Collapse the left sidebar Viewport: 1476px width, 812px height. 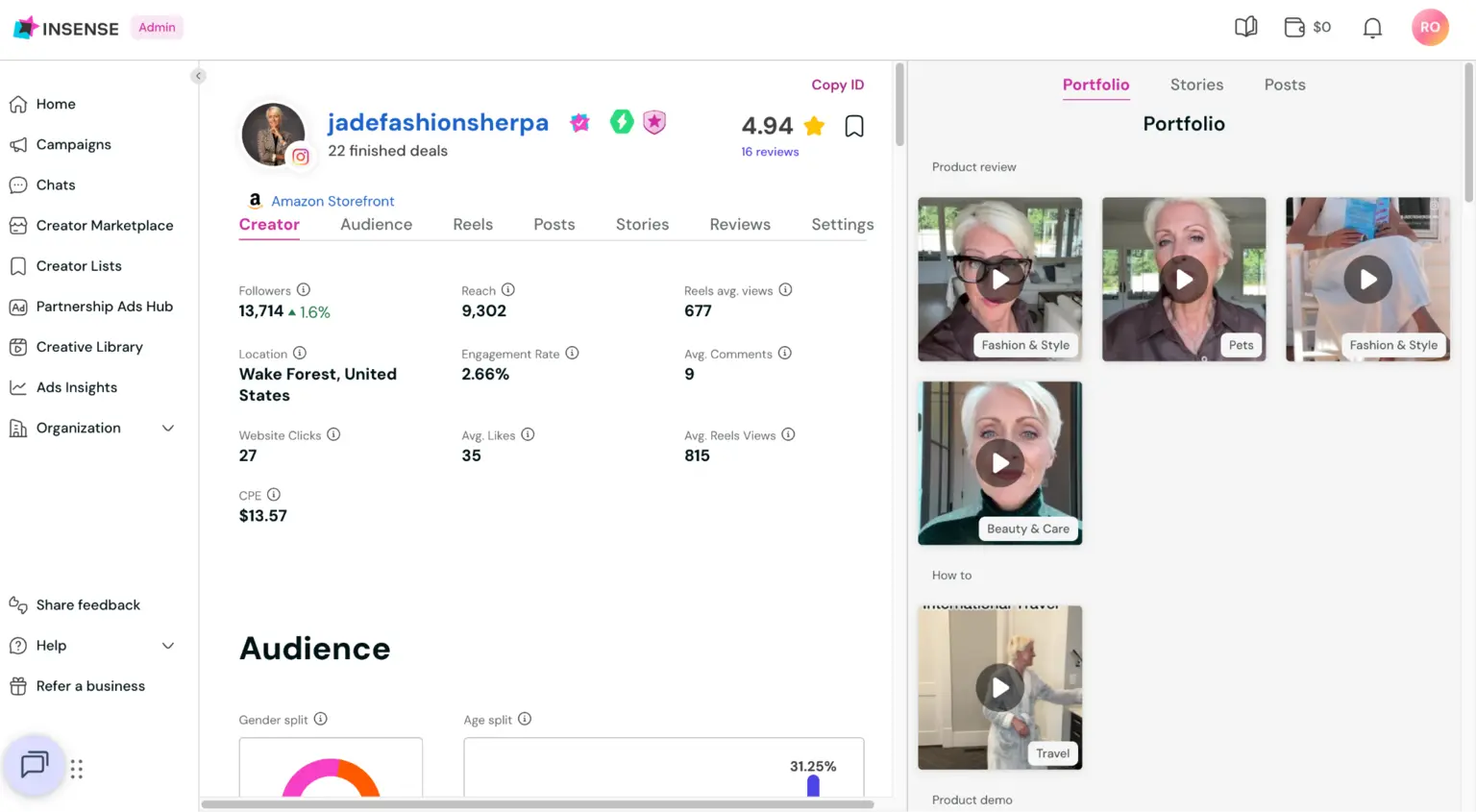198,76
